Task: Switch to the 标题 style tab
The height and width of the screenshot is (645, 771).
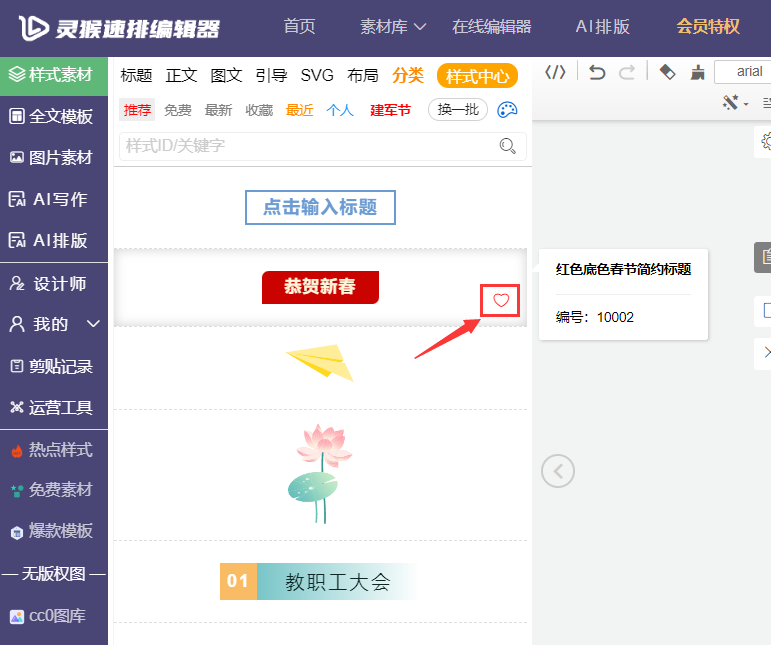Action: click(136, 75)
